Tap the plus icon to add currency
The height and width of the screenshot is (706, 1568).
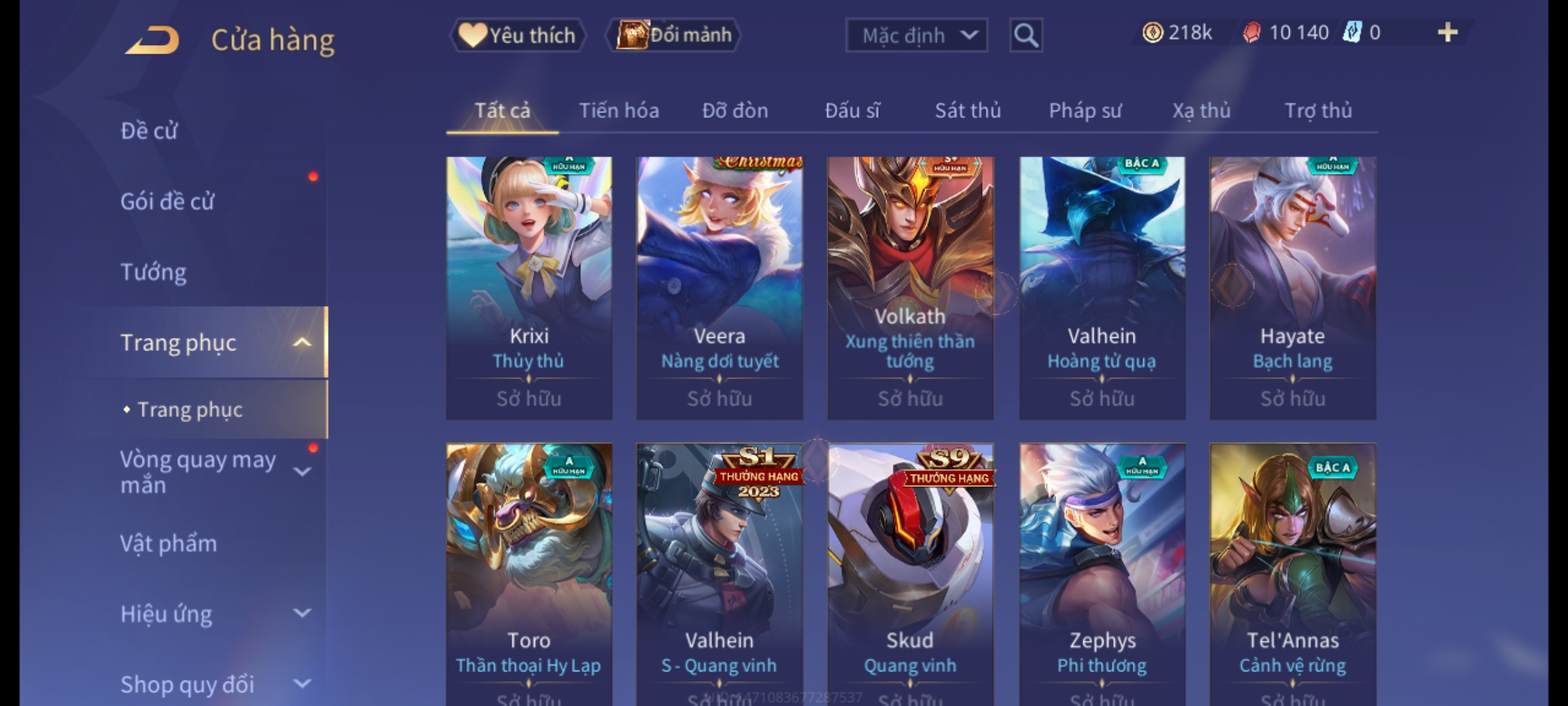(x=1447, y=33)
